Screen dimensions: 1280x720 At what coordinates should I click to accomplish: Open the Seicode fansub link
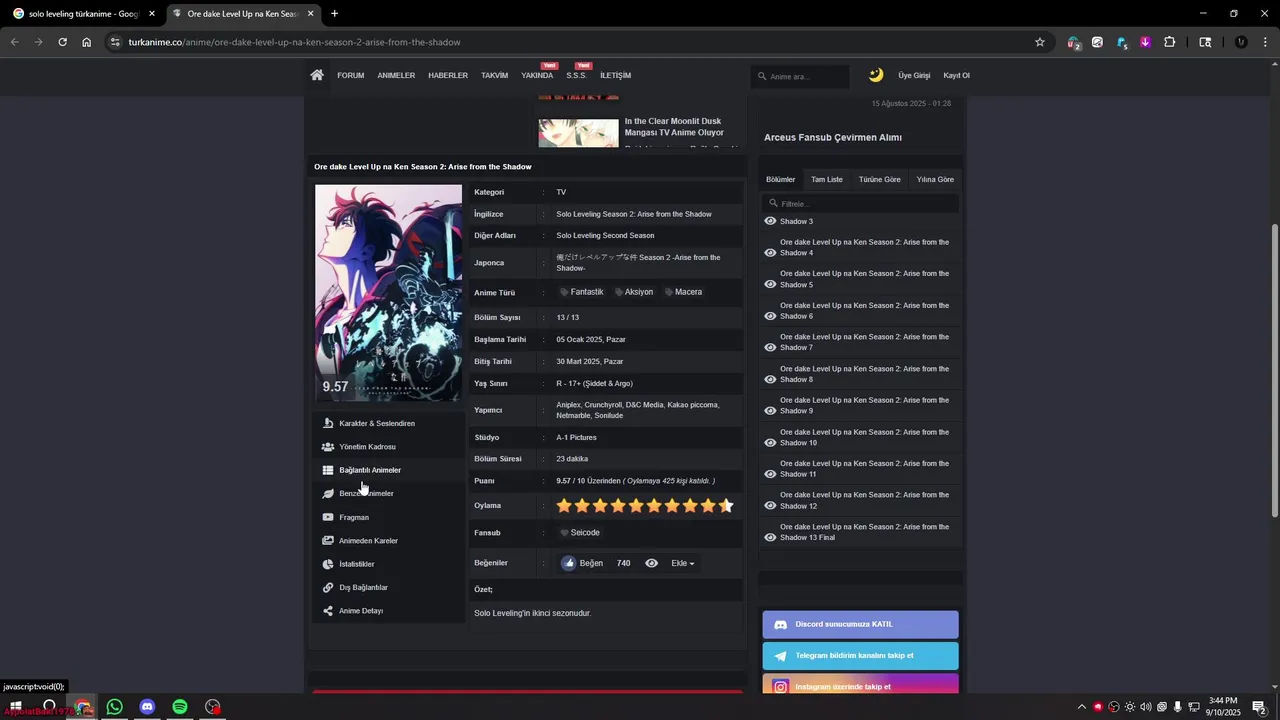pyautogui.click(x=579, y=533)
